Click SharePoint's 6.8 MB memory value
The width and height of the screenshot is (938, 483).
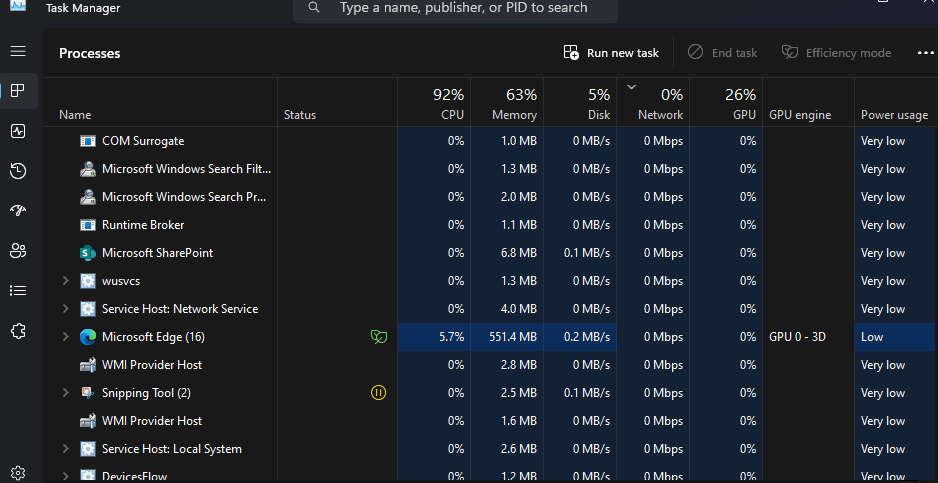click(519, 253)
